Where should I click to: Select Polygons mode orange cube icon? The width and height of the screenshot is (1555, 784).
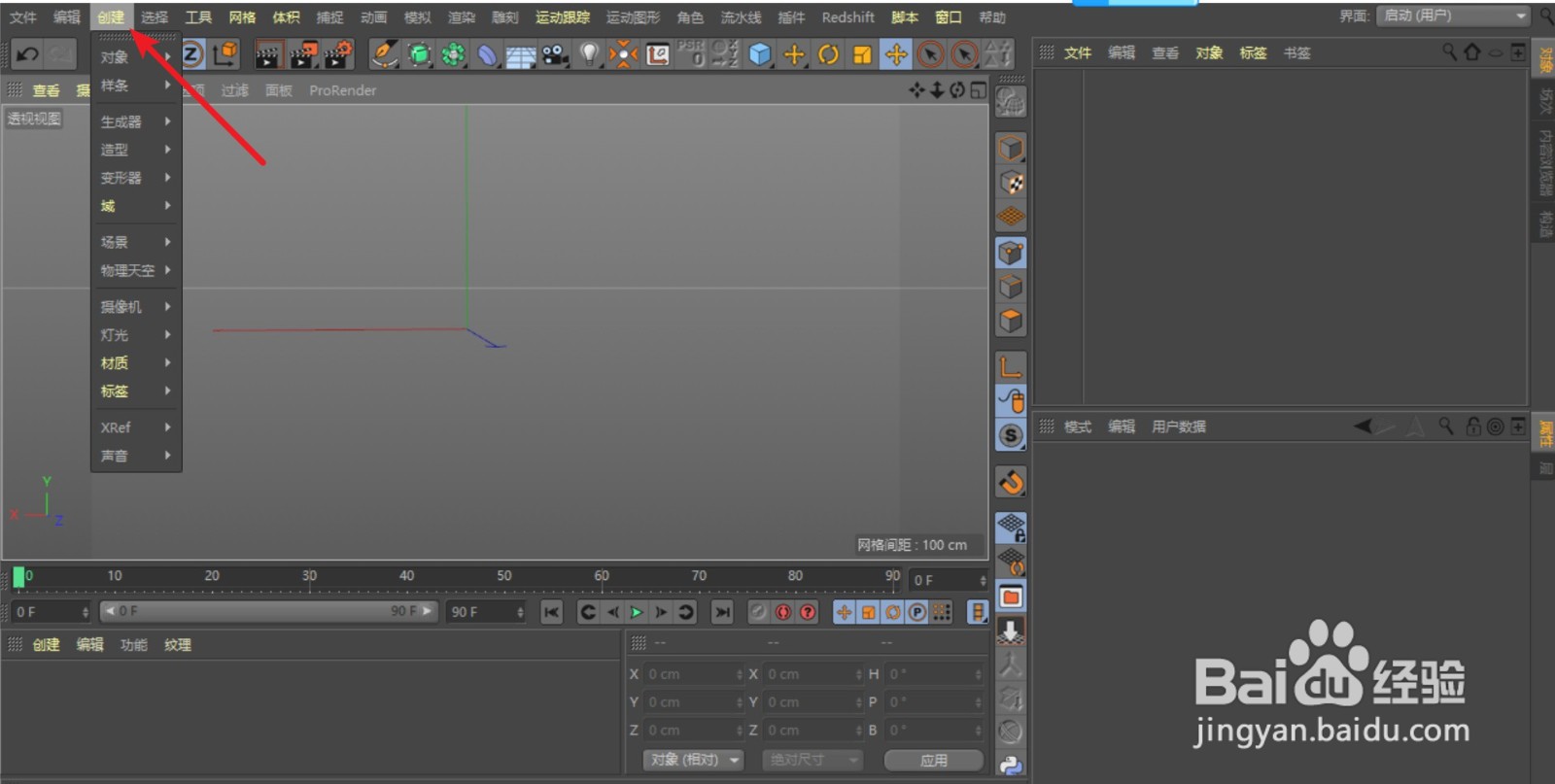point(1011,320)
